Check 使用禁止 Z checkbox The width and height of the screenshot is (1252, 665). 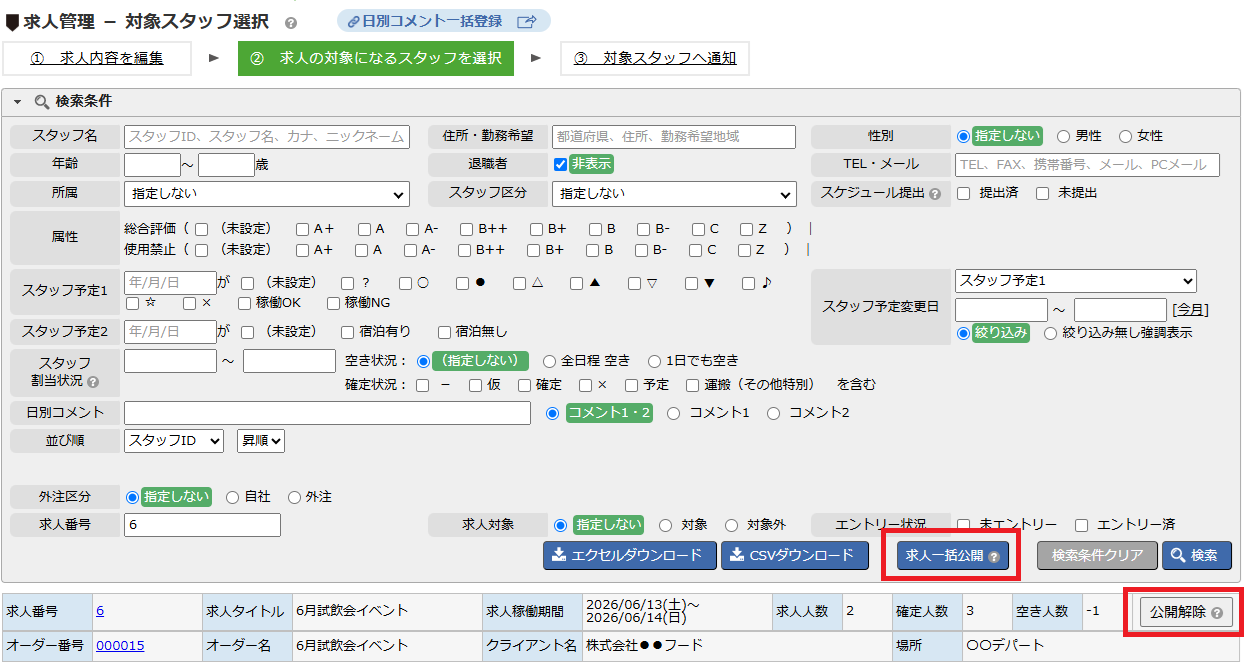(745, 250)
